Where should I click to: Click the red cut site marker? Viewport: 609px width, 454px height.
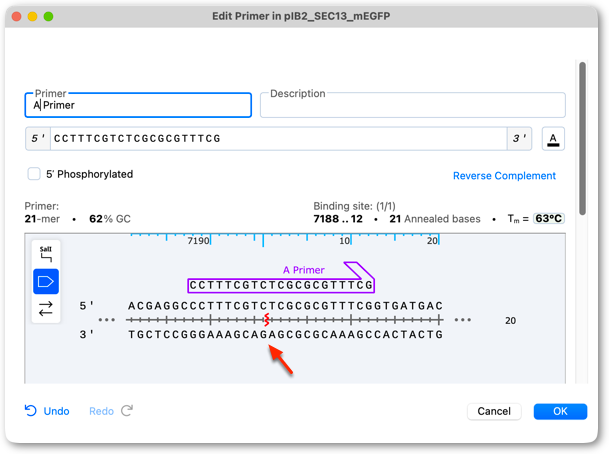point(266,320)
